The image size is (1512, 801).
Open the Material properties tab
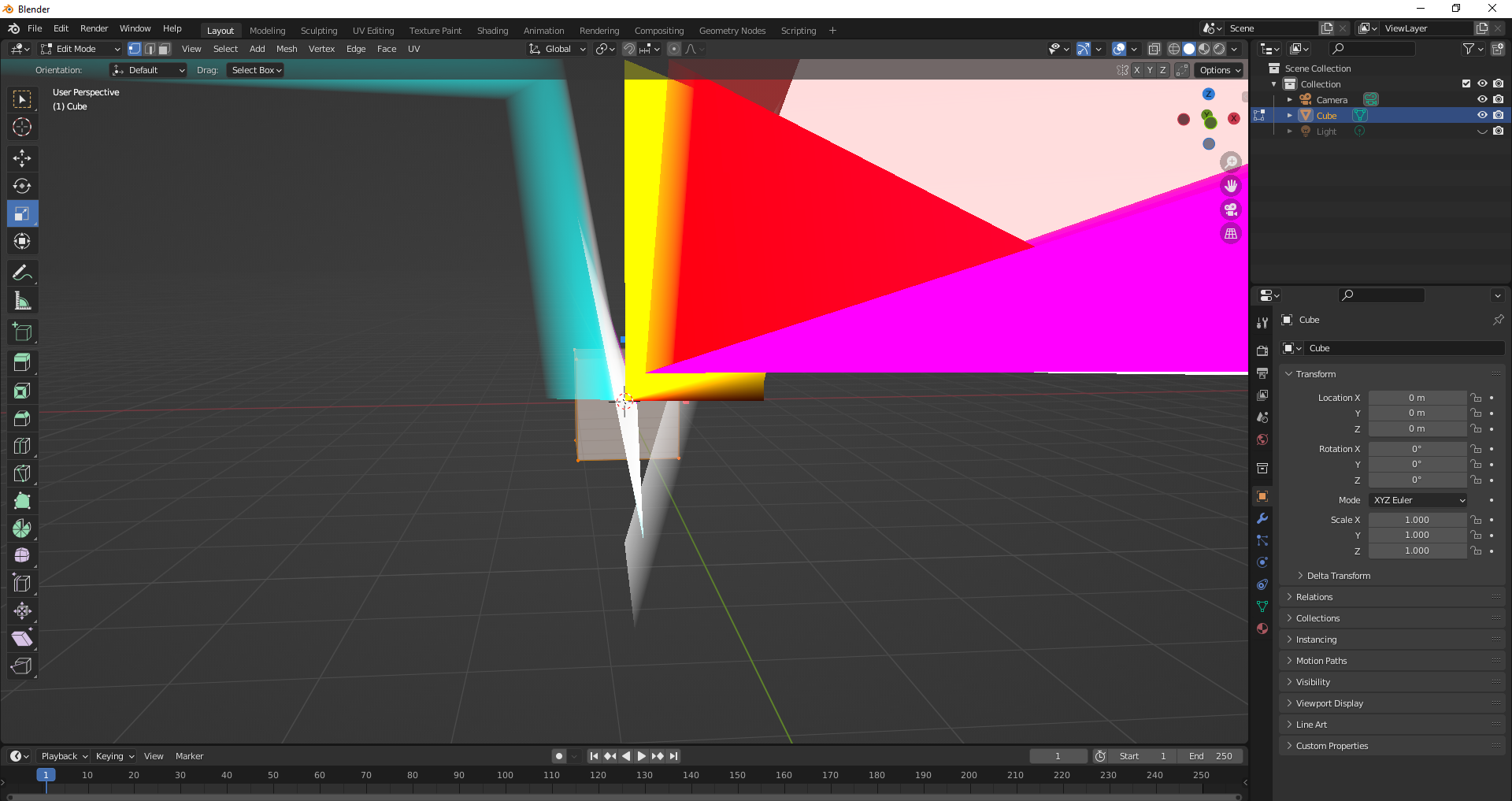pyautogui.click(x=1262, y=629)
